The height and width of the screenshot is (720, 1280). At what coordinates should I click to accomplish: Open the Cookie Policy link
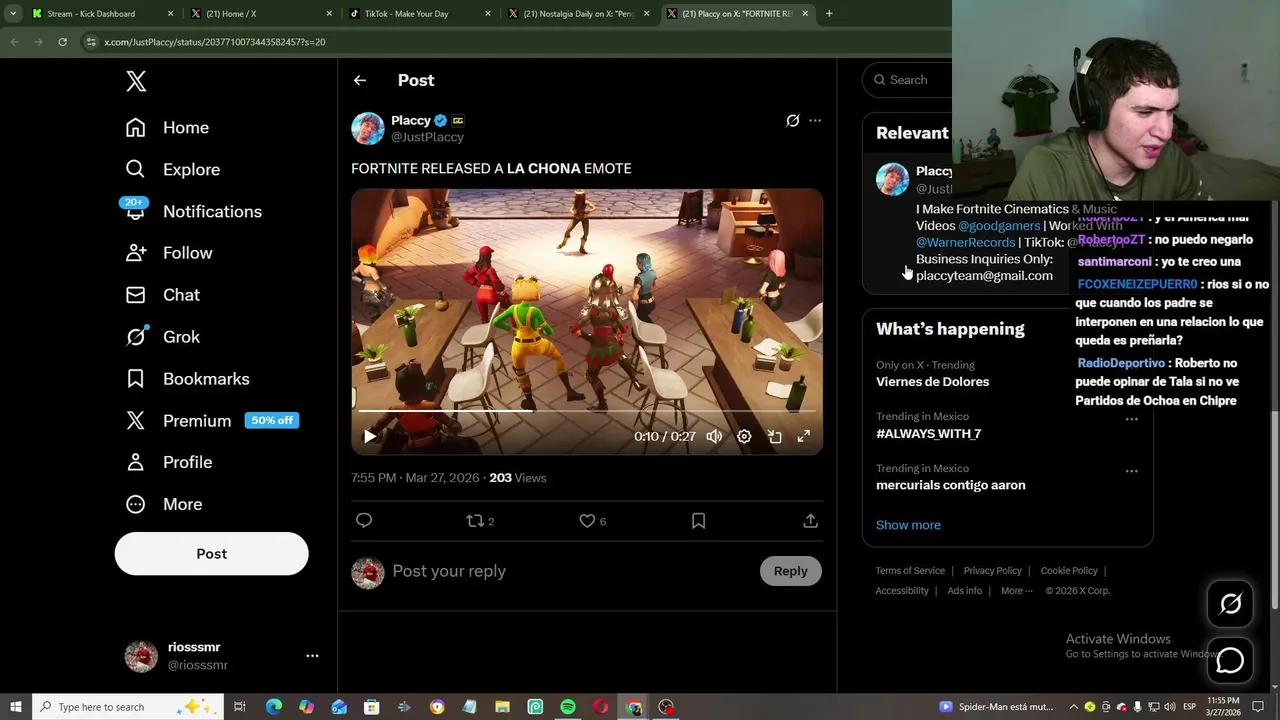tap(1069, 571)
